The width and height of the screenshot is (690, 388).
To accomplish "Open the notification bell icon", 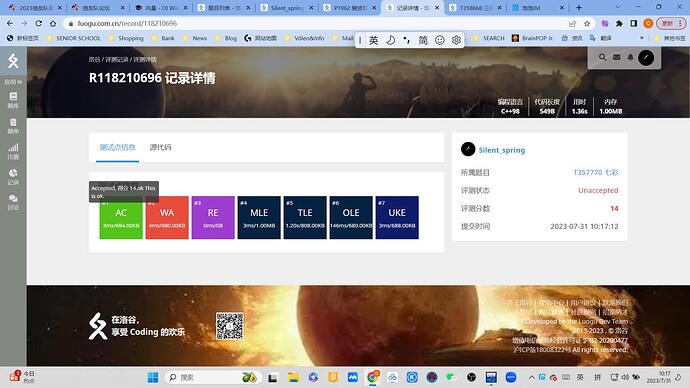I will coord(631,57).
